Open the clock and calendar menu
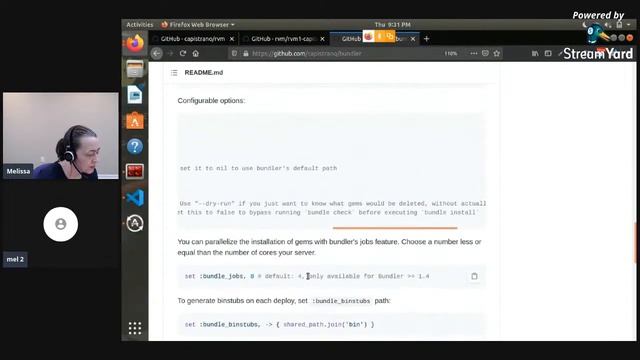 [393, 24]
